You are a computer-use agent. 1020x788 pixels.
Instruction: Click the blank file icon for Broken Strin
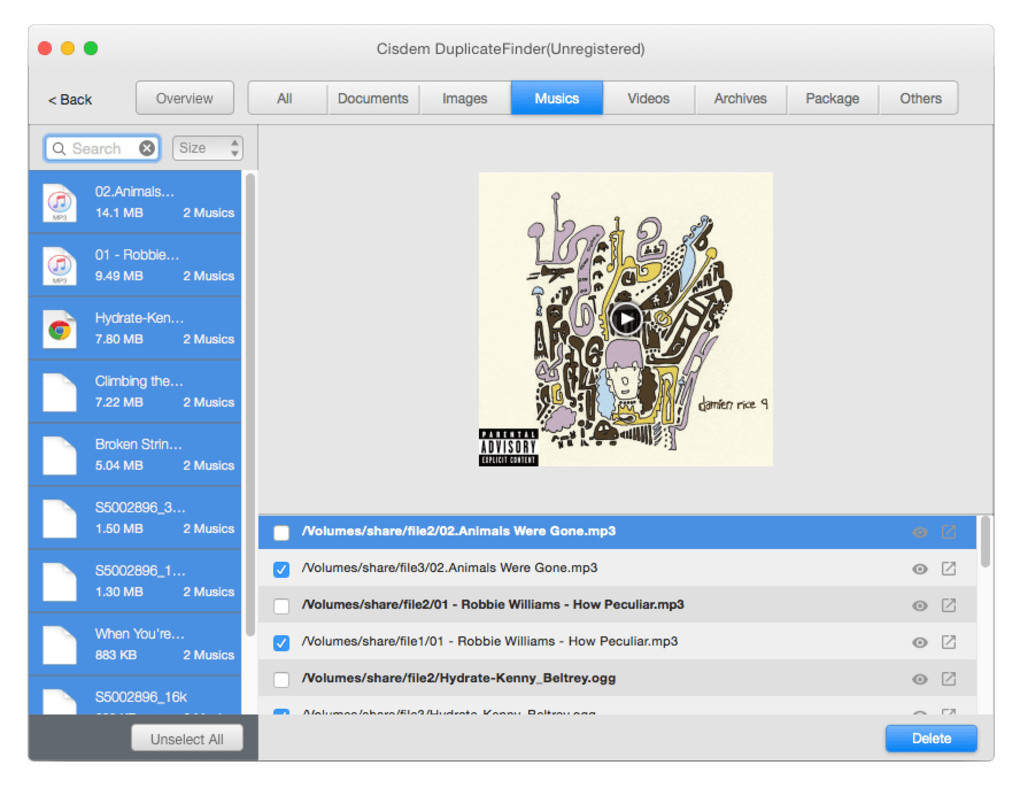pos(60,455)
